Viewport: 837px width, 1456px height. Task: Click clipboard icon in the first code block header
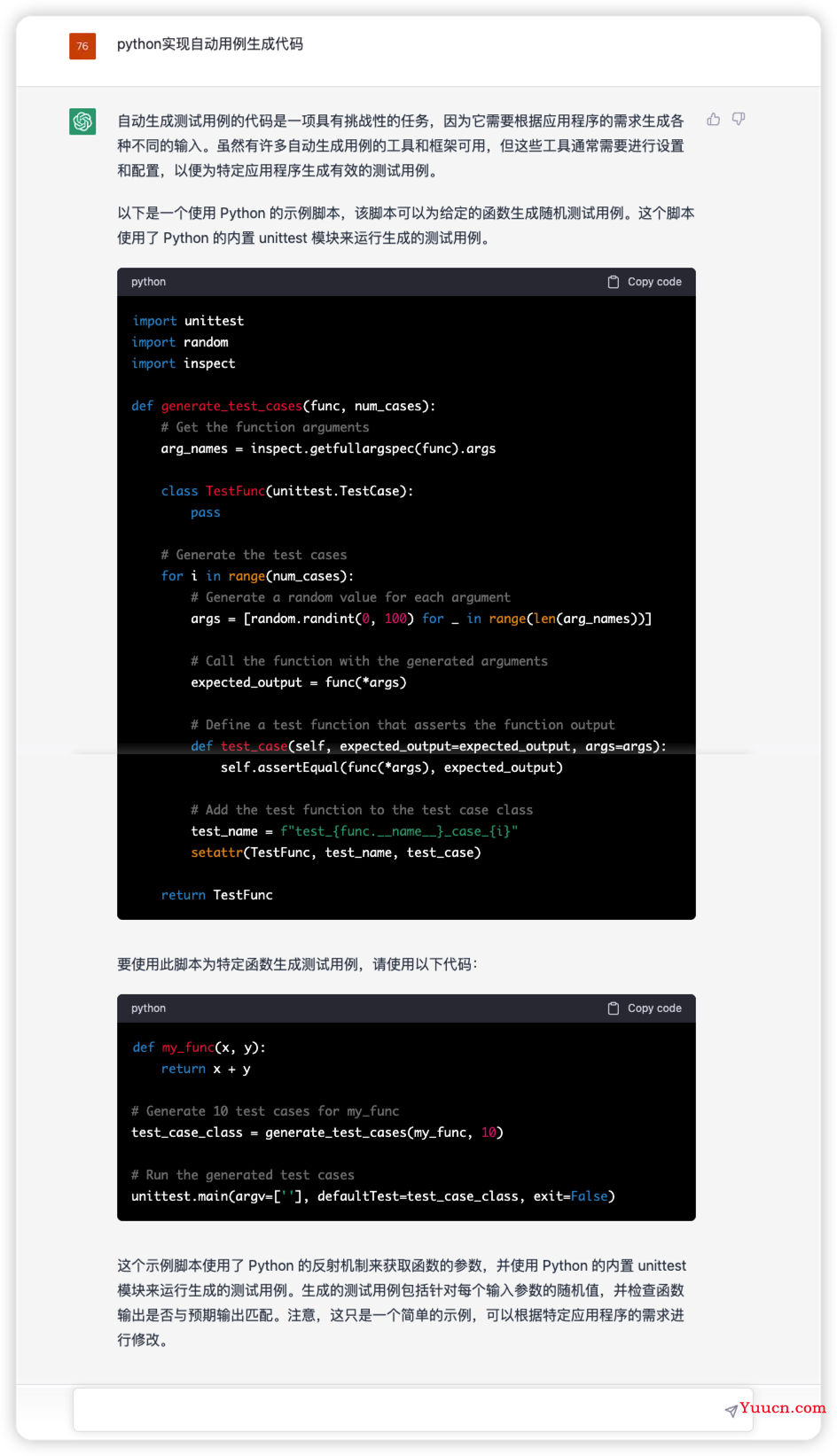click(613, 282)
